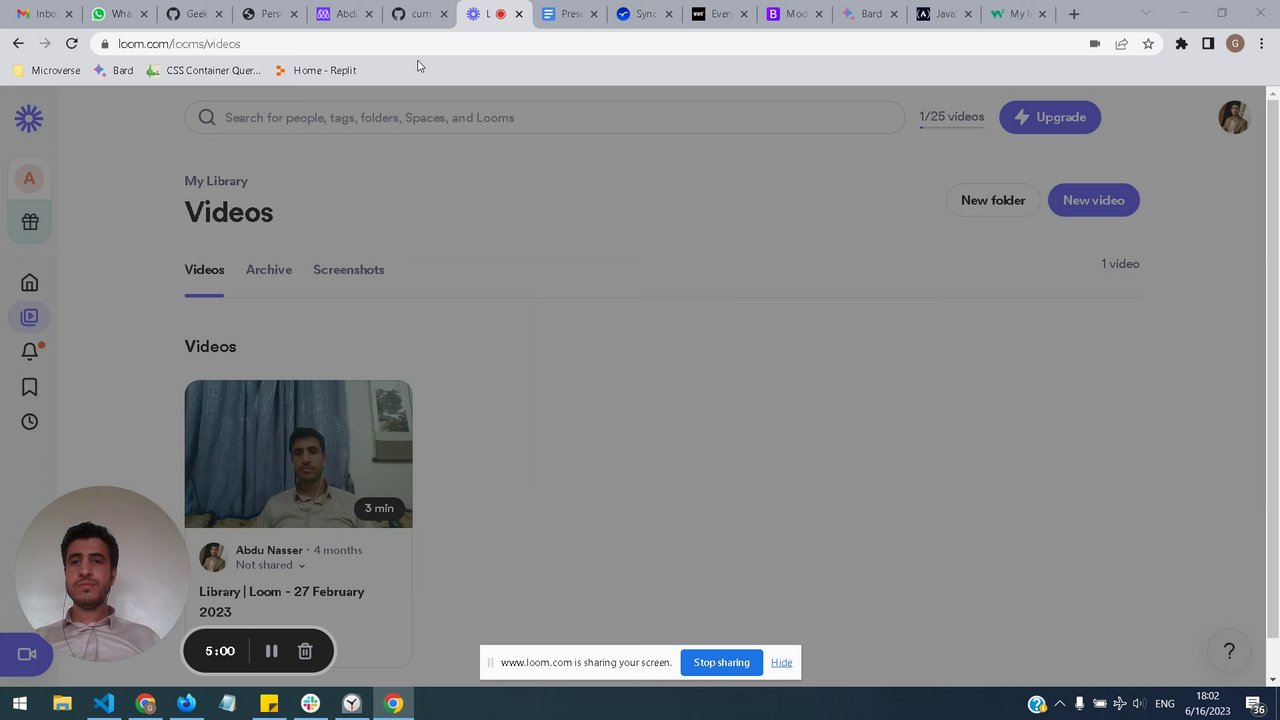The image size is (1280, 720).
Task: Open the Windows notification center
Action: click(x=1254, y=704)
